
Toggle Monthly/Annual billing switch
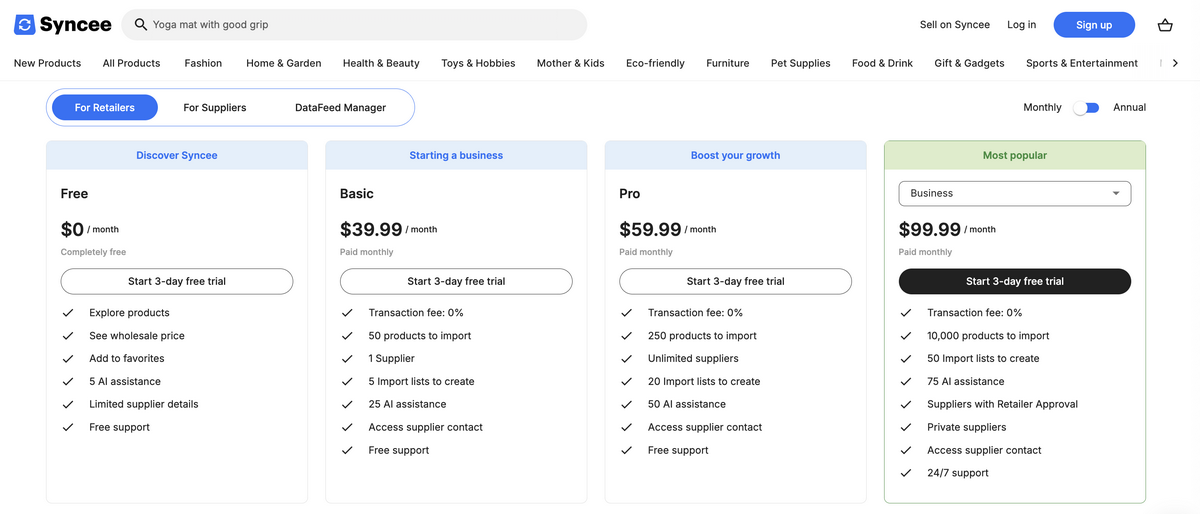point(1086,108)
